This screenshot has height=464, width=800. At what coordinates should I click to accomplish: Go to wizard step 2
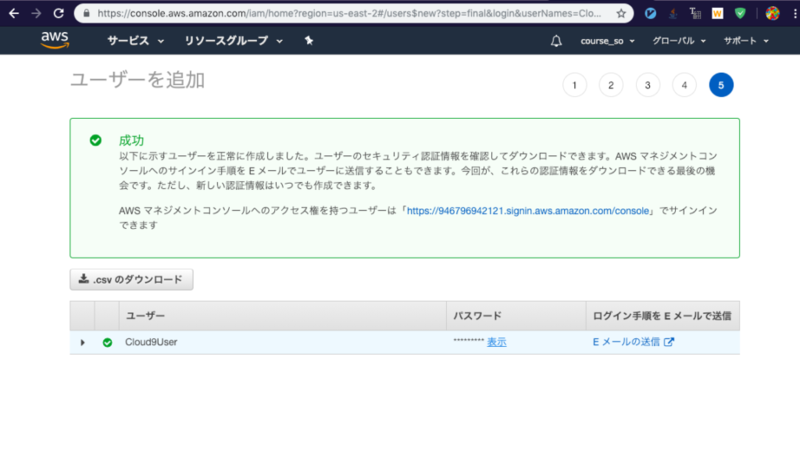tap(611, 85)
